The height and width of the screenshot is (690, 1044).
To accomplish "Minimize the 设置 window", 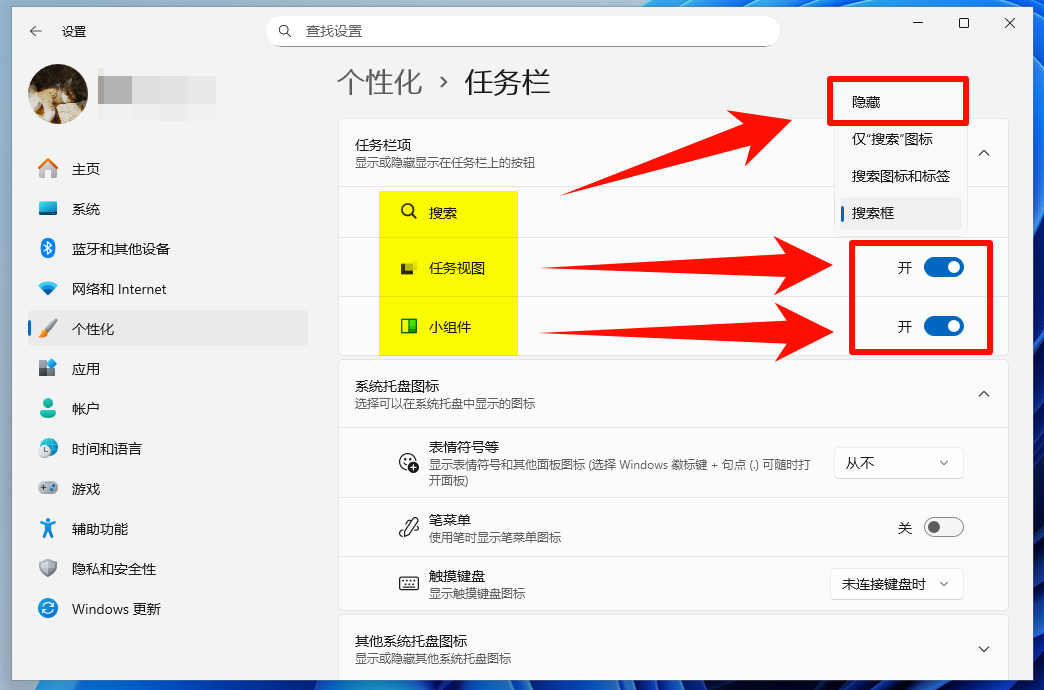I will tap(917, 23).
